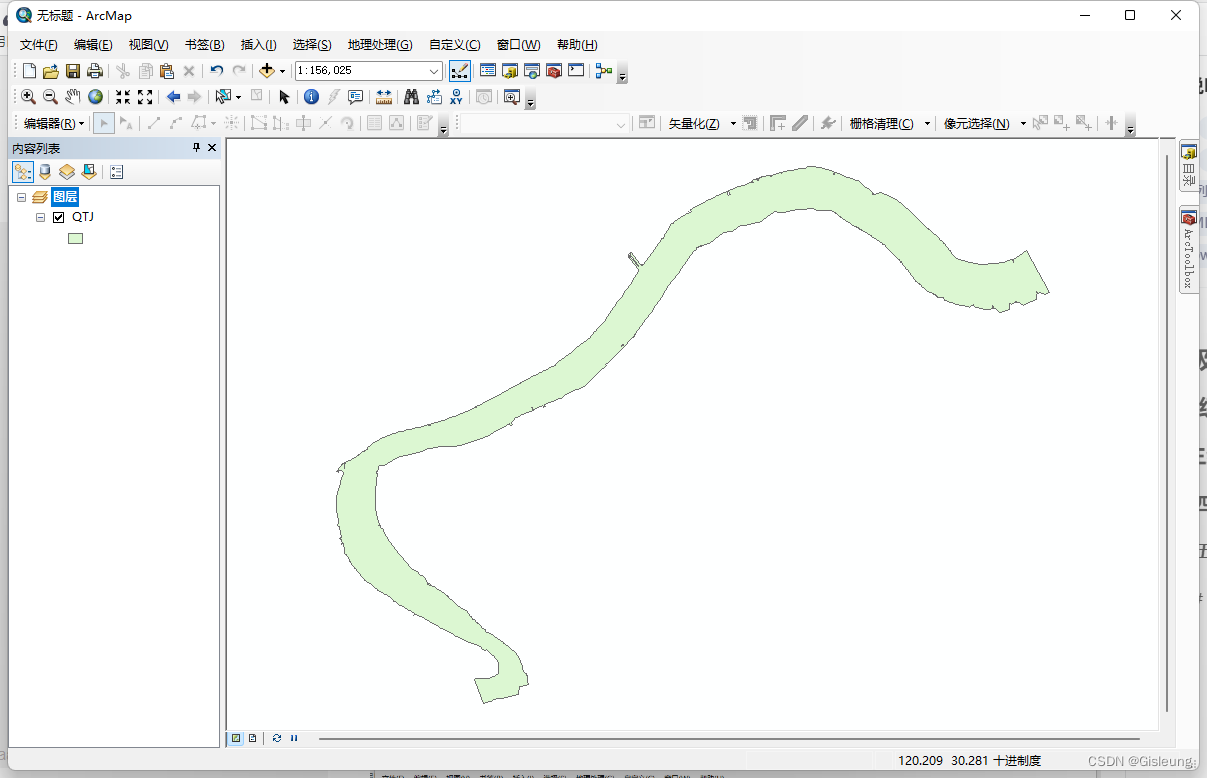This screenshot has height=778, width=1207.
Task: Switch to List By Source view
Action: click(45, 172)
